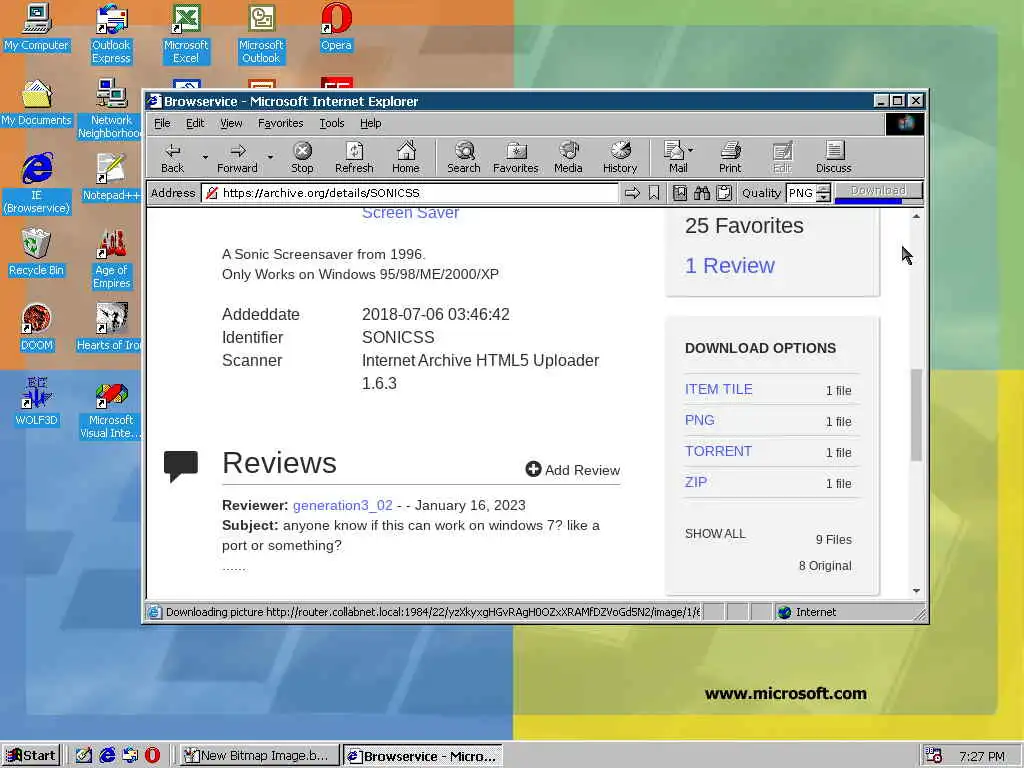The height and width of the screenshot is (768, 1024).
Task: Open My Computer desktop icon
Action: [37, 27]
